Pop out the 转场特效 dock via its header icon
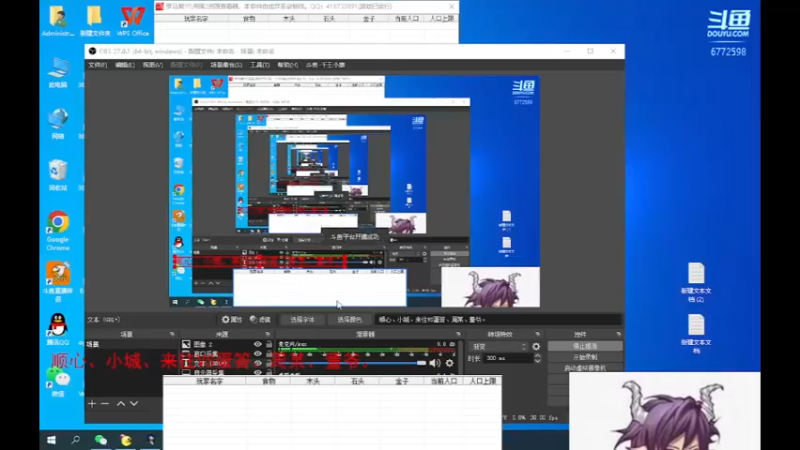 coord(537,334)
